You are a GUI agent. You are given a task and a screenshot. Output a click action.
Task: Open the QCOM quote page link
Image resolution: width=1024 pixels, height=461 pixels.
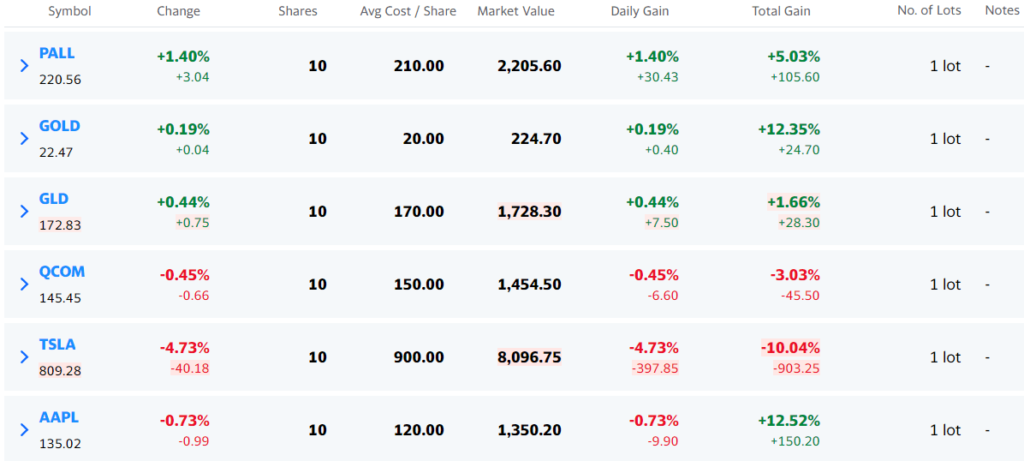[60, 272]
